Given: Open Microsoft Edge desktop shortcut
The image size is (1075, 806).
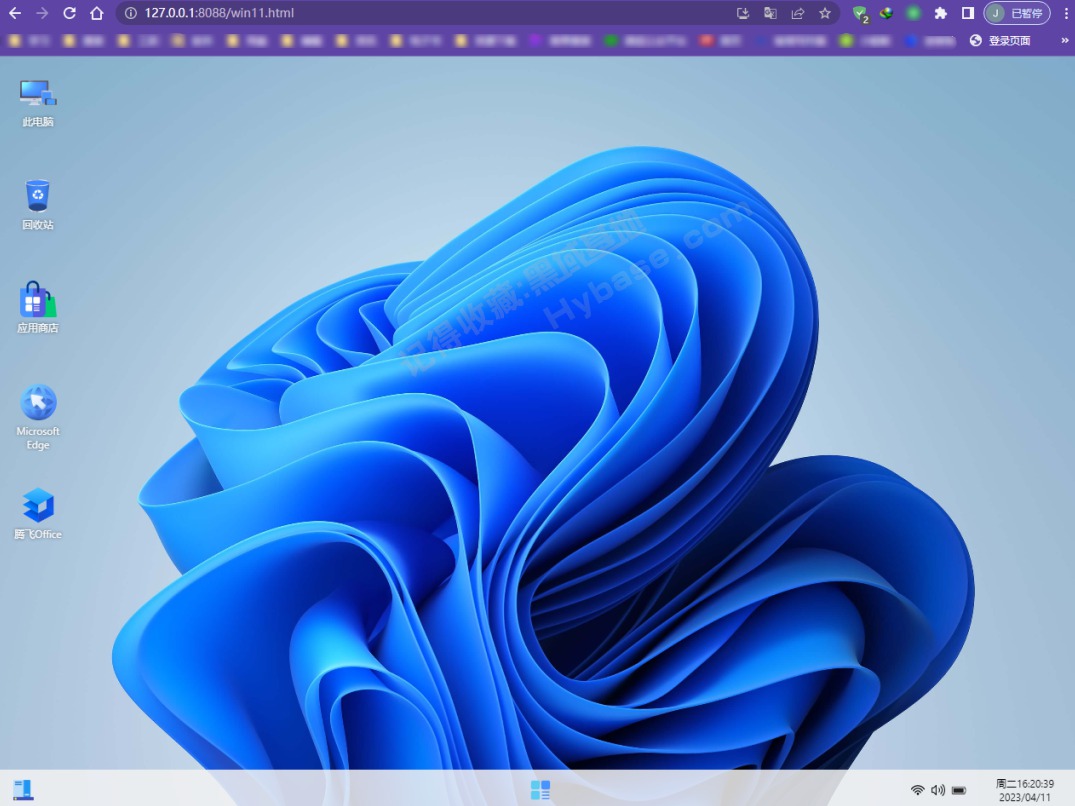Looking at the screenshot, I should pos(38,417).
